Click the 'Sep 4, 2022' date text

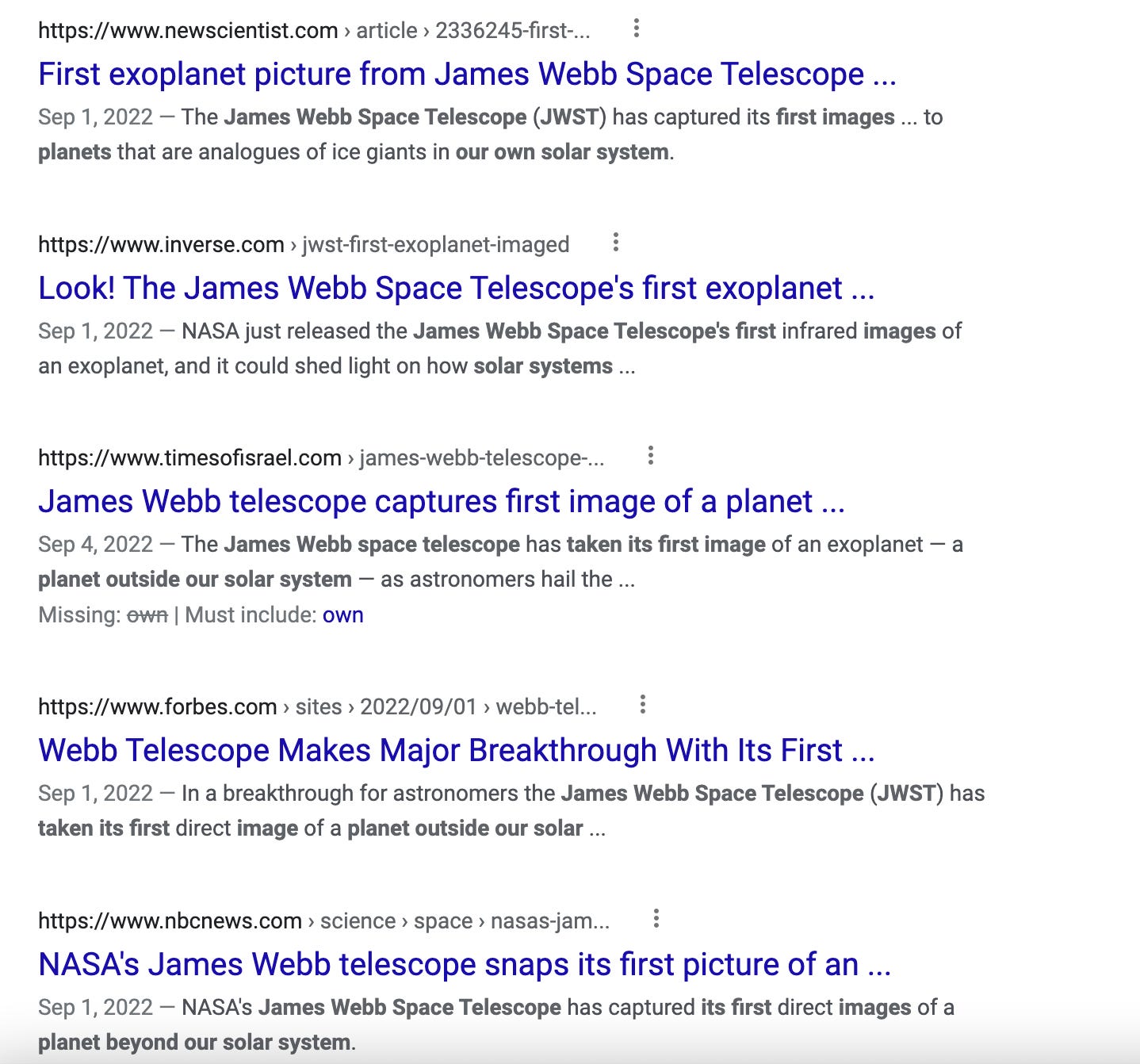(x=95, y=545)
